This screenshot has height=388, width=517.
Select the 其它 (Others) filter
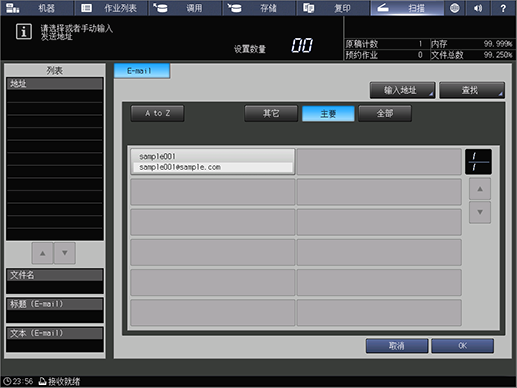tap(271, 113)
